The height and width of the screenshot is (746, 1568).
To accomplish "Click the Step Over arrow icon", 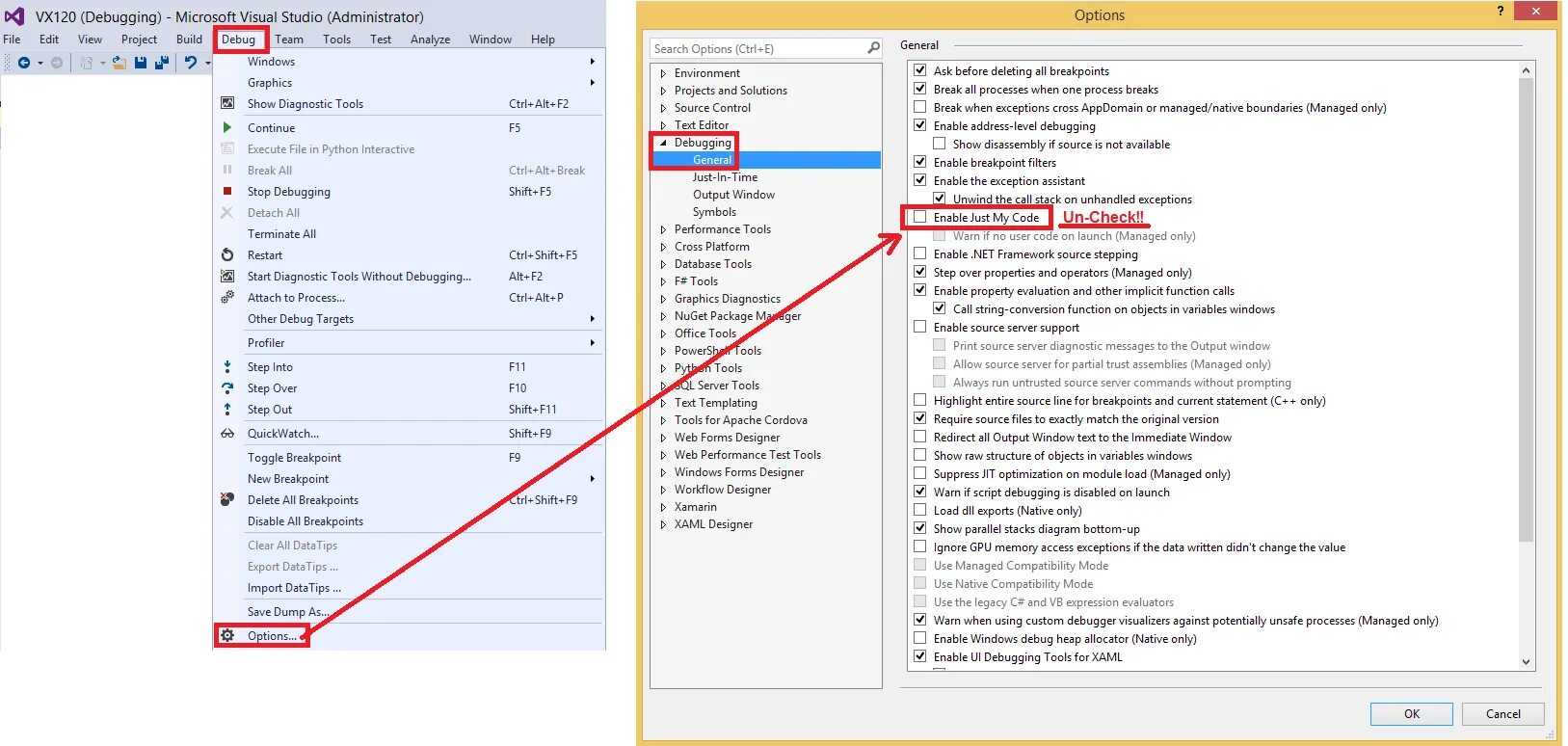I will pyautogui.click(x=227, y=387).
